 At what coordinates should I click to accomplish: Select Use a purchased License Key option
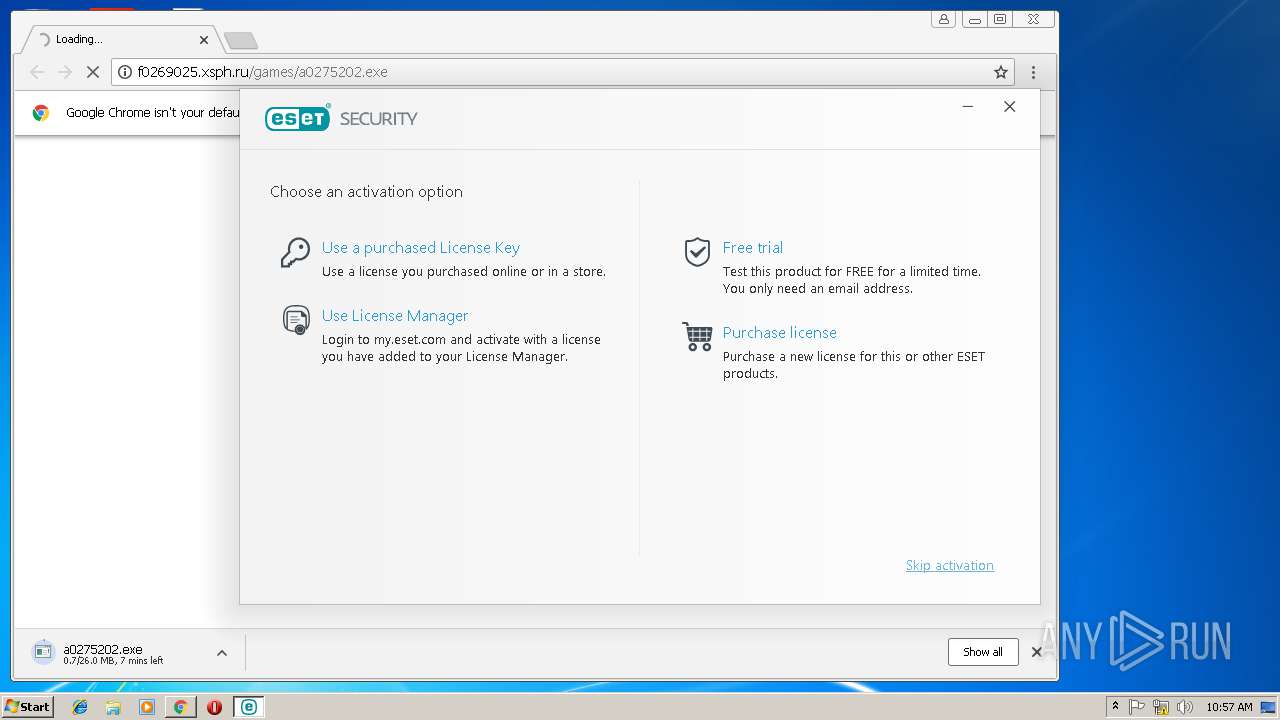pos(420,248)
